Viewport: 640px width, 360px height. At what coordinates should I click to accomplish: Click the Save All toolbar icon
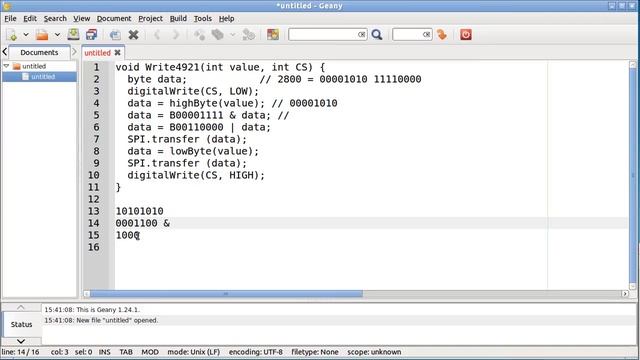point(91,35)
